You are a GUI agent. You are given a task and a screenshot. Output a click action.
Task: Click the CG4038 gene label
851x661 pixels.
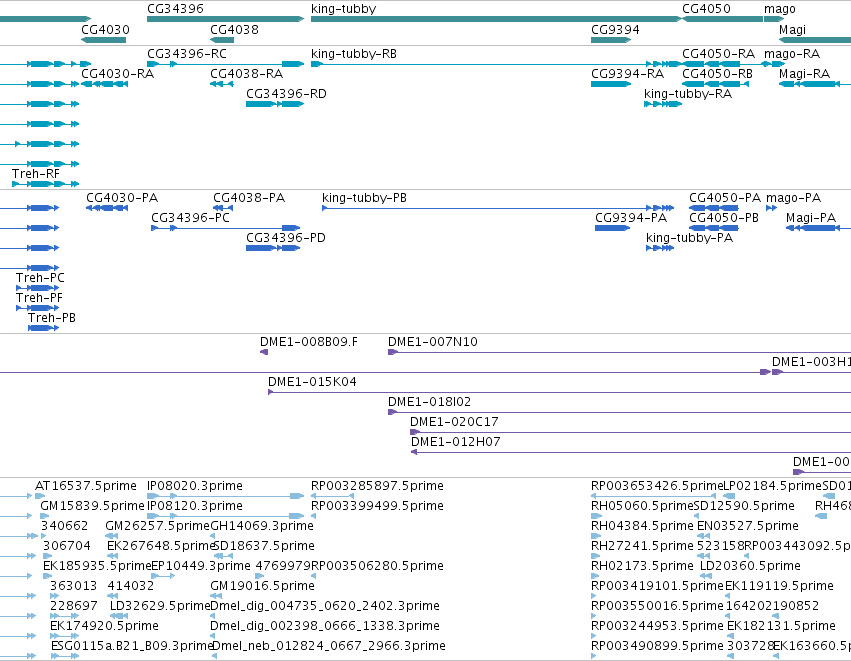point(234,29)
